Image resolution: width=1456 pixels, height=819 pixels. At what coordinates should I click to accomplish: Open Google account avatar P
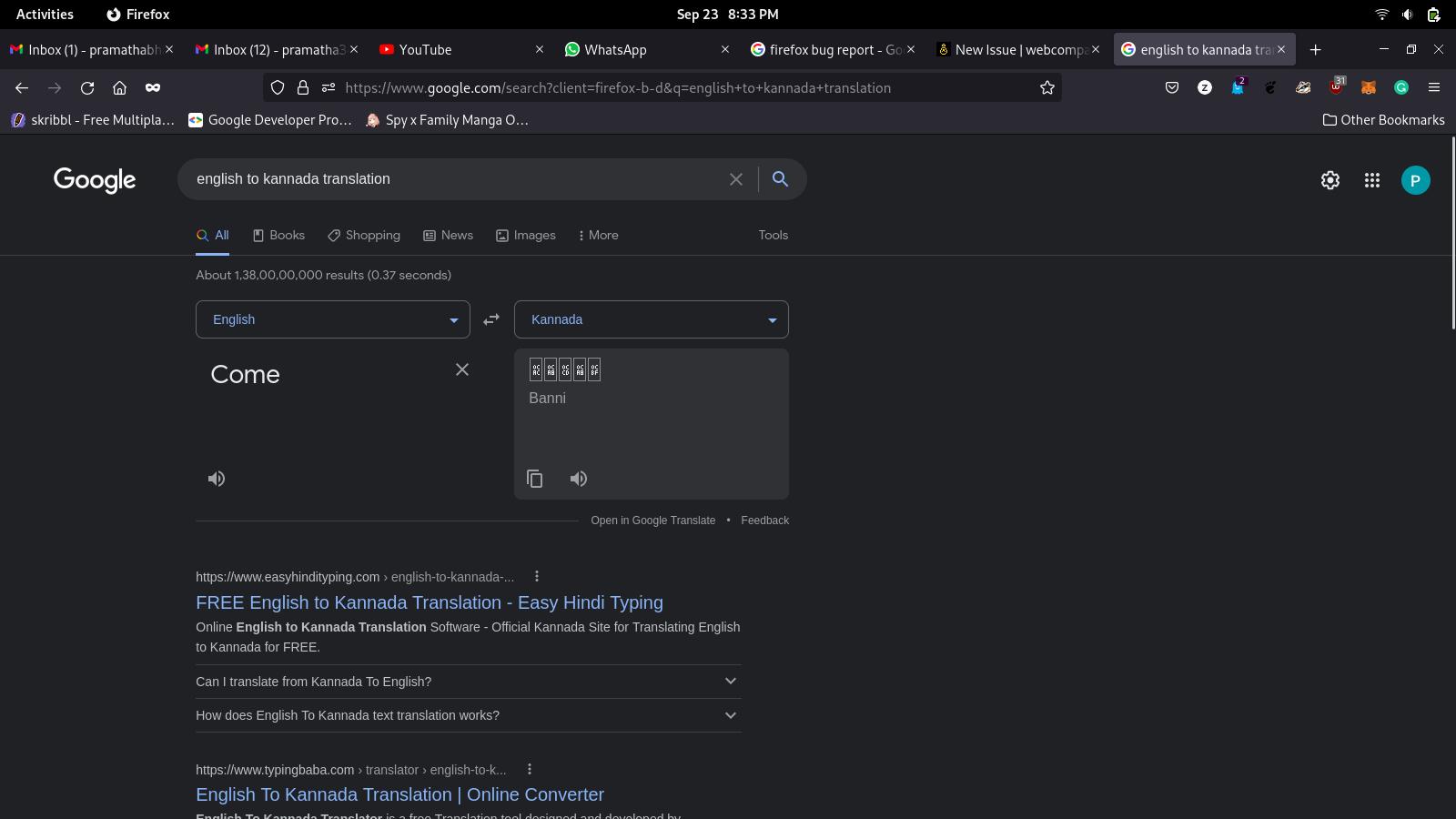point(1415,180)
